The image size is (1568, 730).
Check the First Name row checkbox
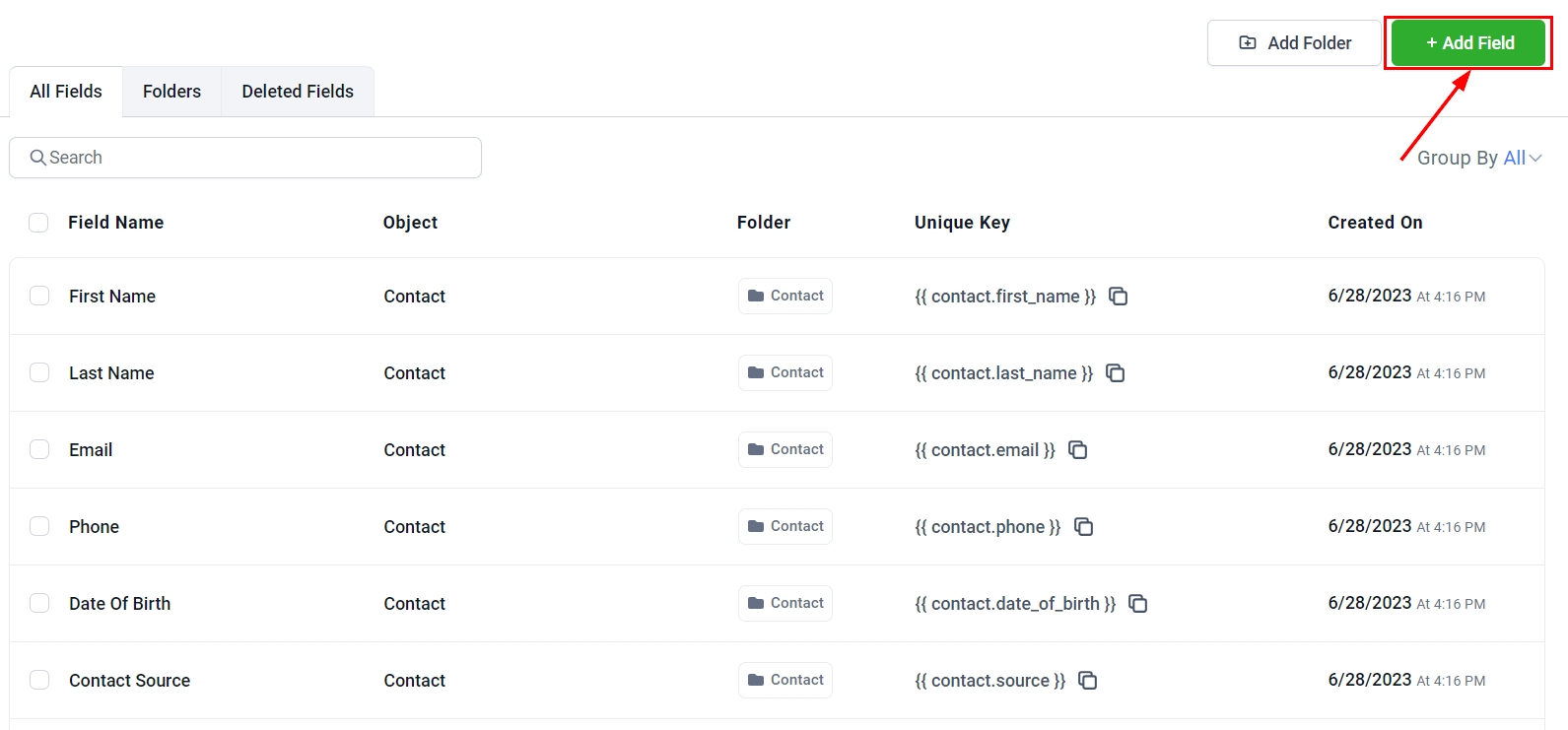[39, 297]
